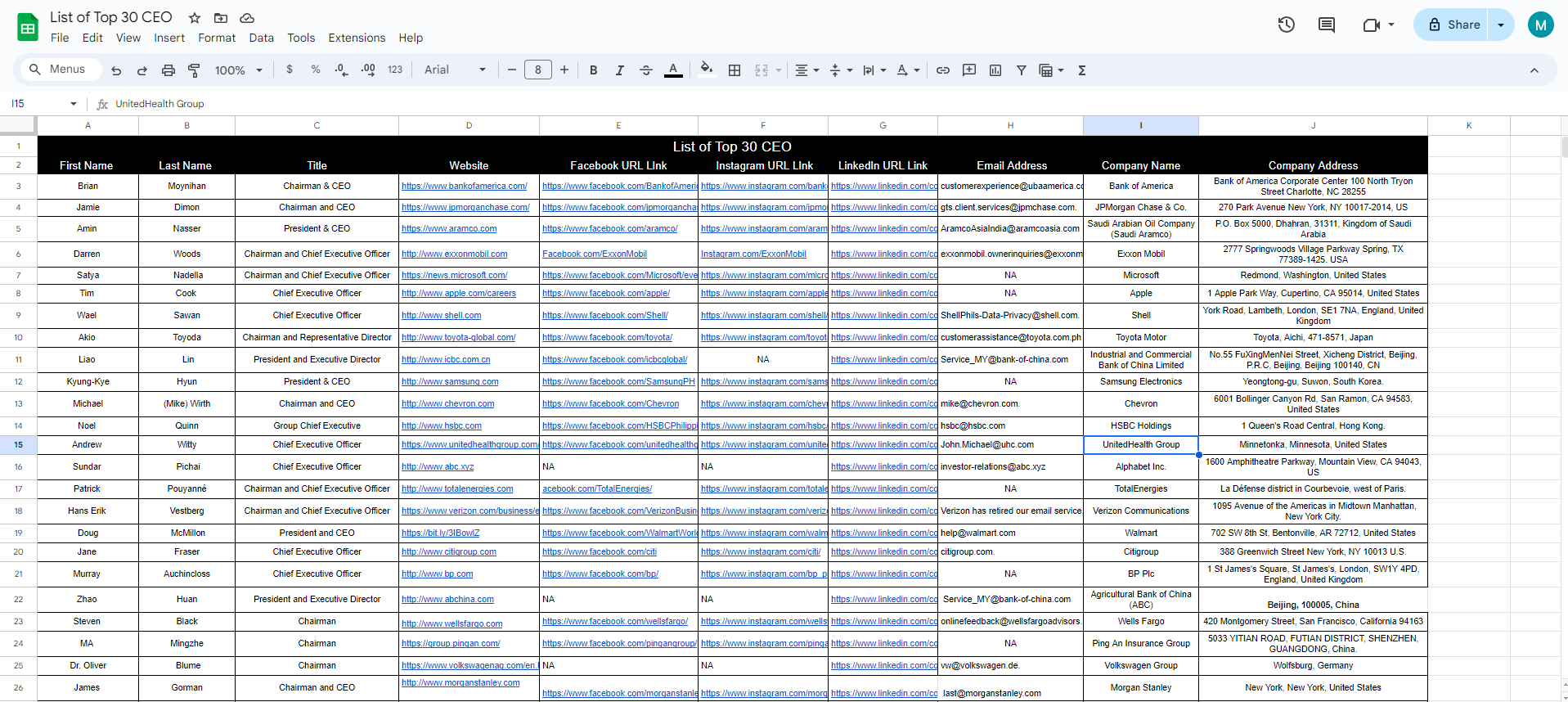The width and height of the screenshot is (1568, 702).
Task: Open the Functions sigma icon
Action: [x=1082, y=70]
